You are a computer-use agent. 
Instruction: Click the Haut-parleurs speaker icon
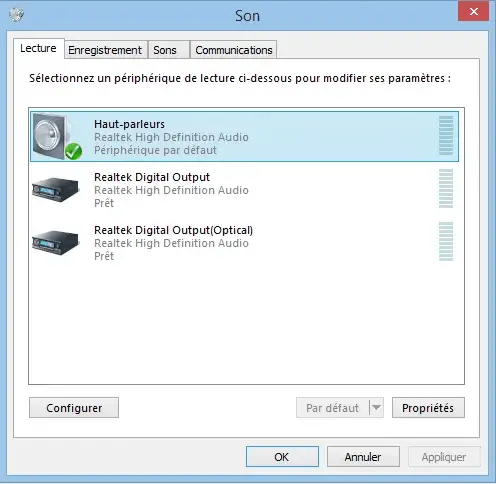[57, 137]
